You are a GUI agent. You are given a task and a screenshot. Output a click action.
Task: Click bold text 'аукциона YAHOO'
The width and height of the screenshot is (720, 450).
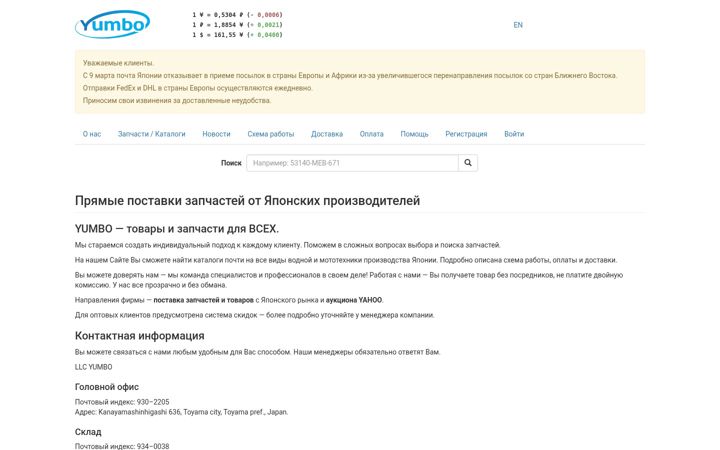354,300
